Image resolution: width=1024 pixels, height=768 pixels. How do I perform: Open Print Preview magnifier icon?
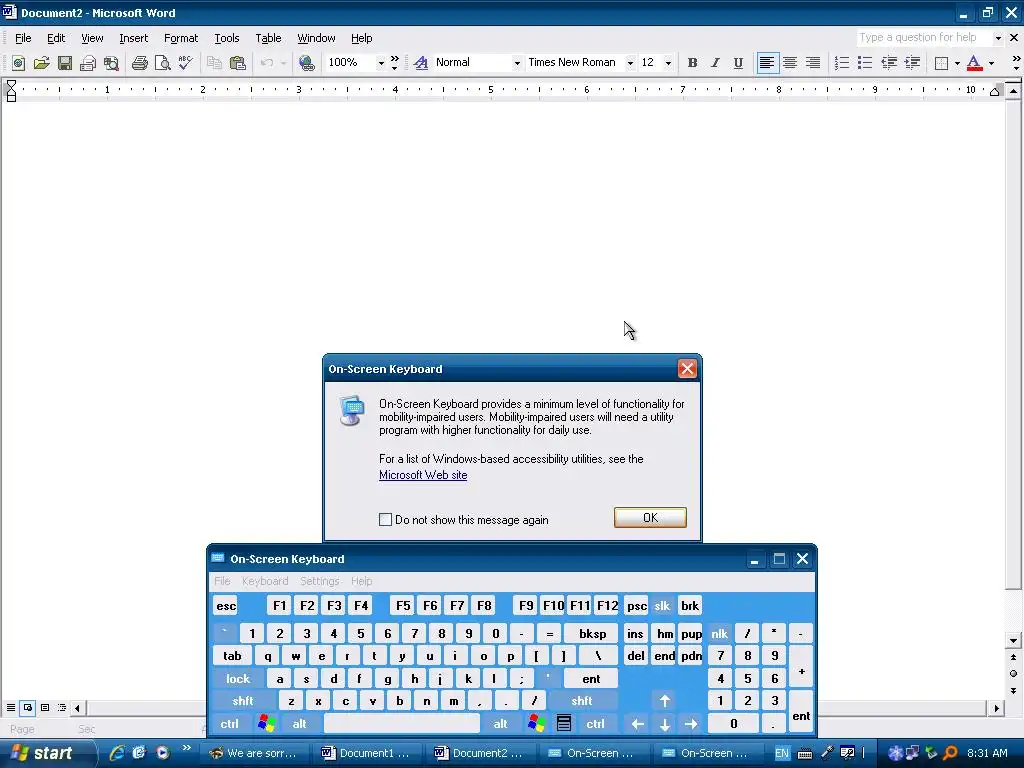pos(162,63)
